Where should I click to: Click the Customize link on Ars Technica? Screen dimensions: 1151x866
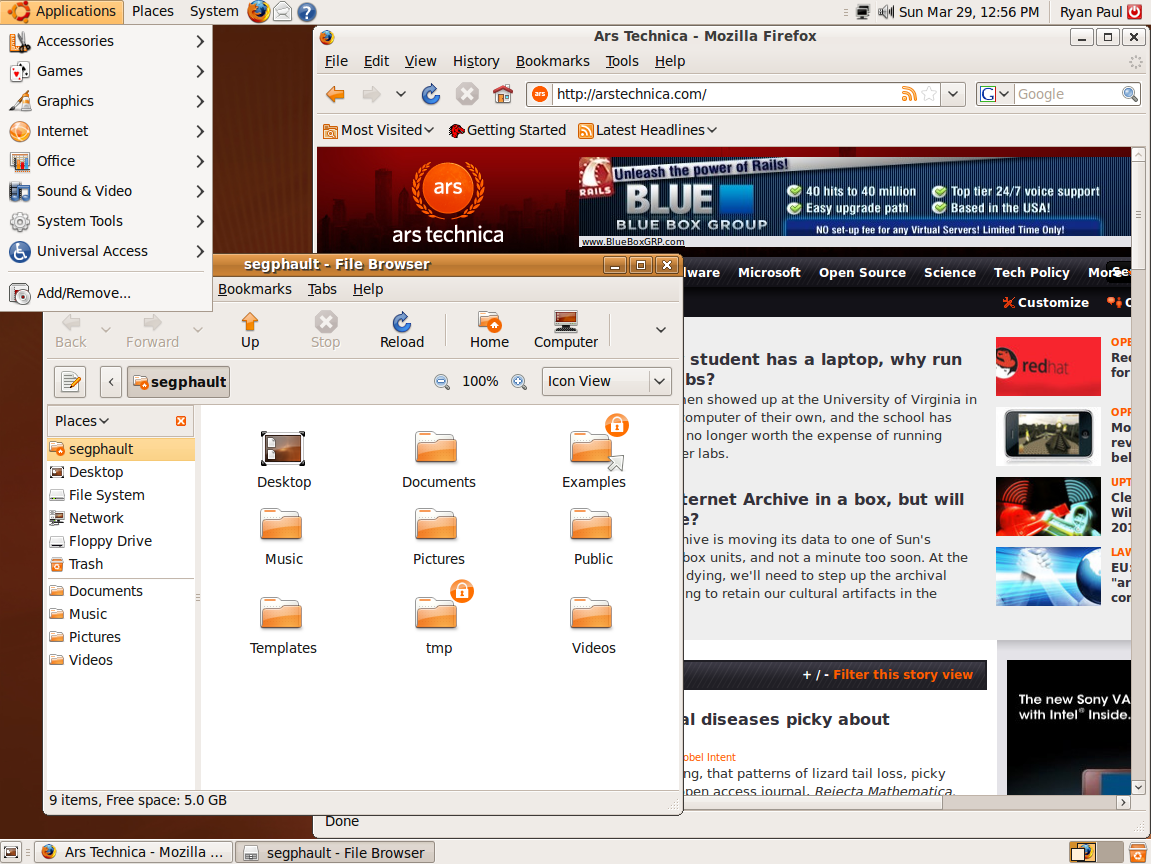(1045, 302)
